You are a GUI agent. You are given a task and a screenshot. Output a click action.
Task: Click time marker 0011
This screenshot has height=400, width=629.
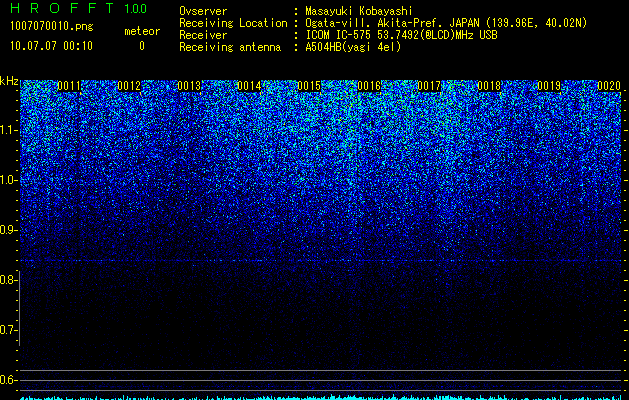[x=69, y=86]
